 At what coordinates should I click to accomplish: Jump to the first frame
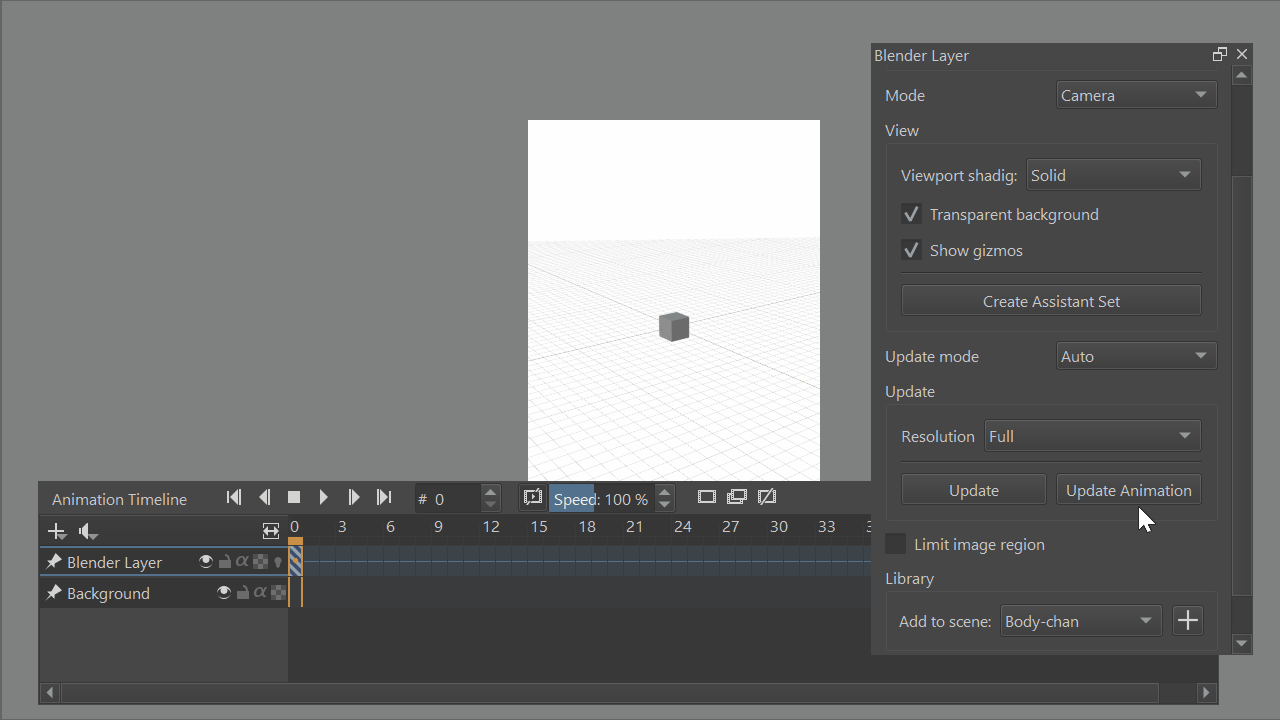[x=234, y=497]
